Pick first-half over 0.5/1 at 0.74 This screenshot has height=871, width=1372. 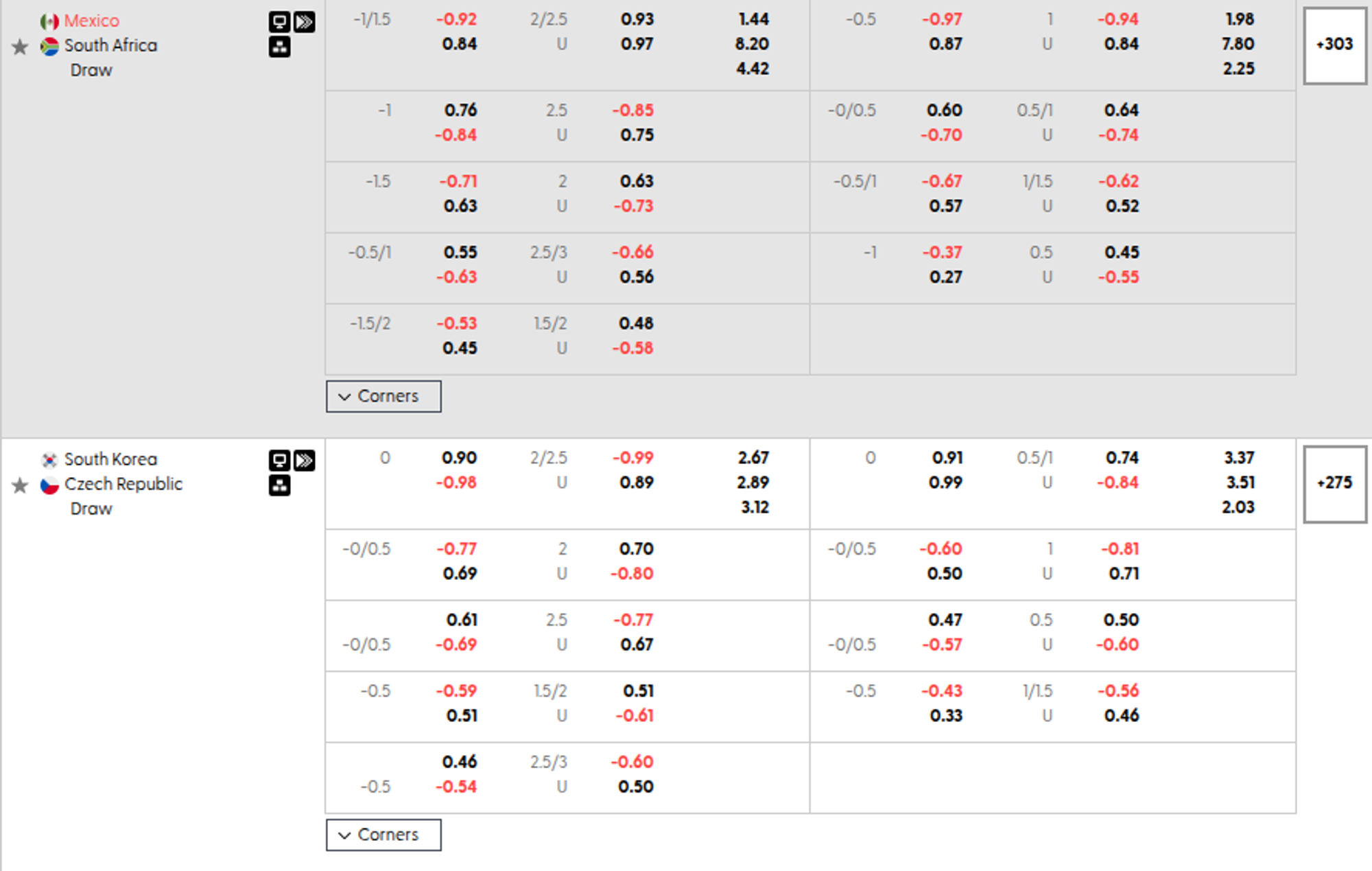click(x=1122, y=458)
